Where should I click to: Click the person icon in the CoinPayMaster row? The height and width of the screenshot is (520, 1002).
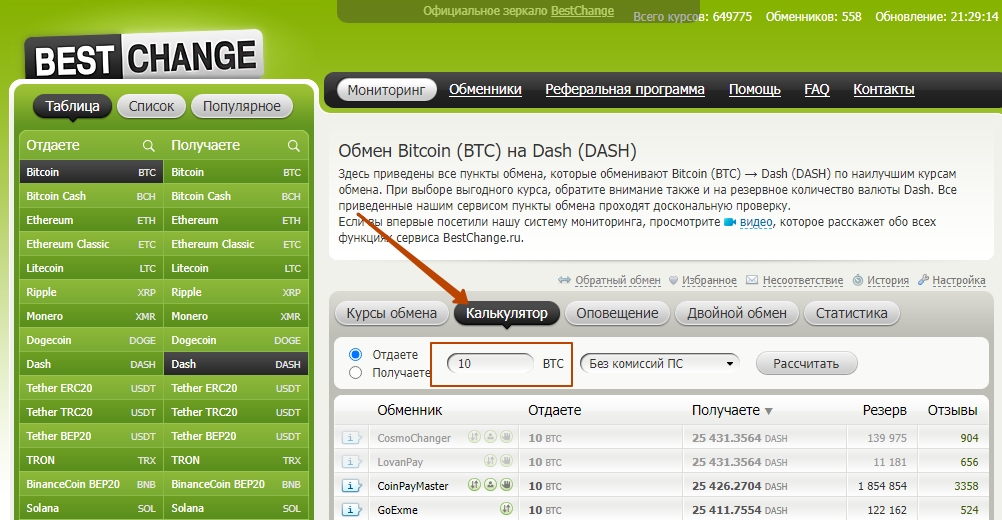(x=490, y=485)
